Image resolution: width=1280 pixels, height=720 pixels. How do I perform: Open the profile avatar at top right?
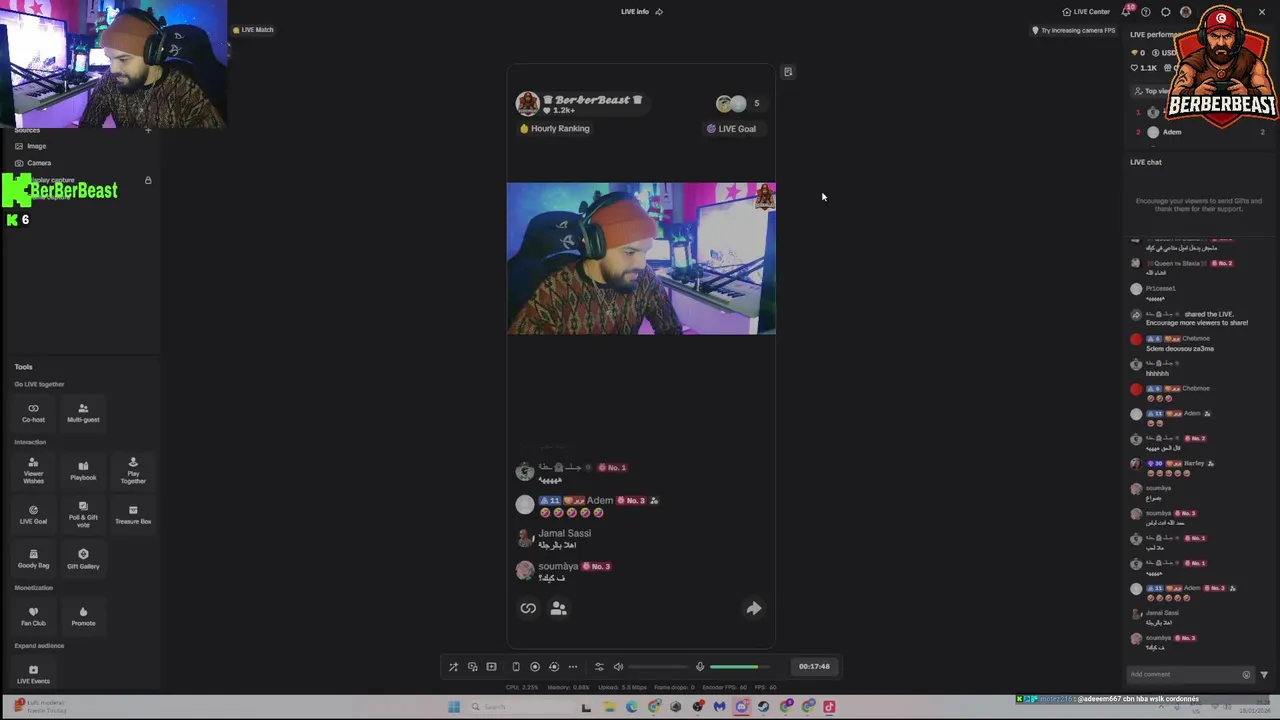point(1186,12)
